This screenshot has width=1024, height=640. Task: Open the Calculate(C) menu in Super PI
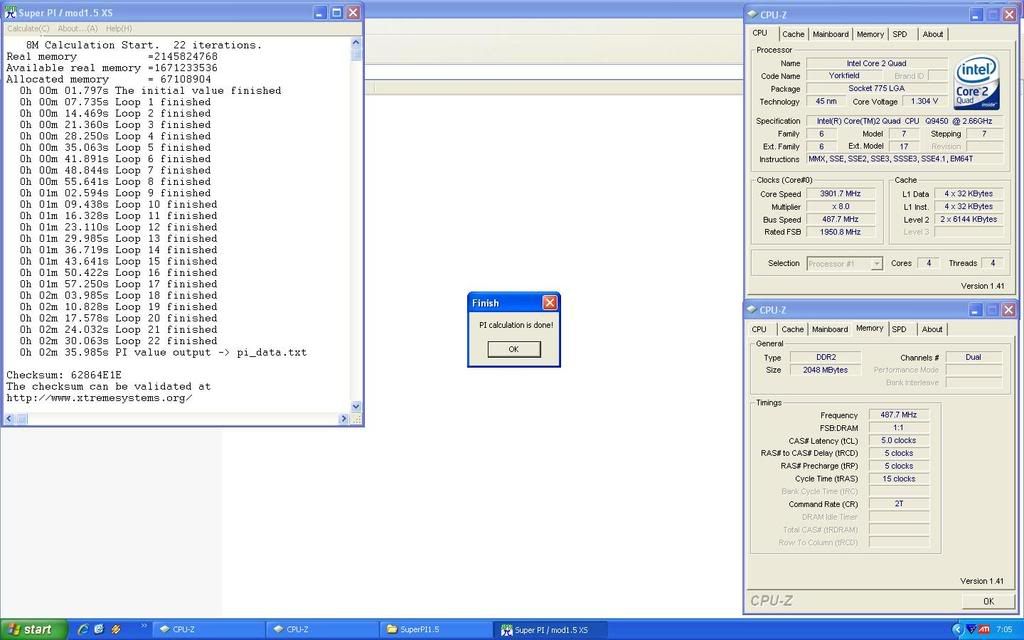pos(28,28)
